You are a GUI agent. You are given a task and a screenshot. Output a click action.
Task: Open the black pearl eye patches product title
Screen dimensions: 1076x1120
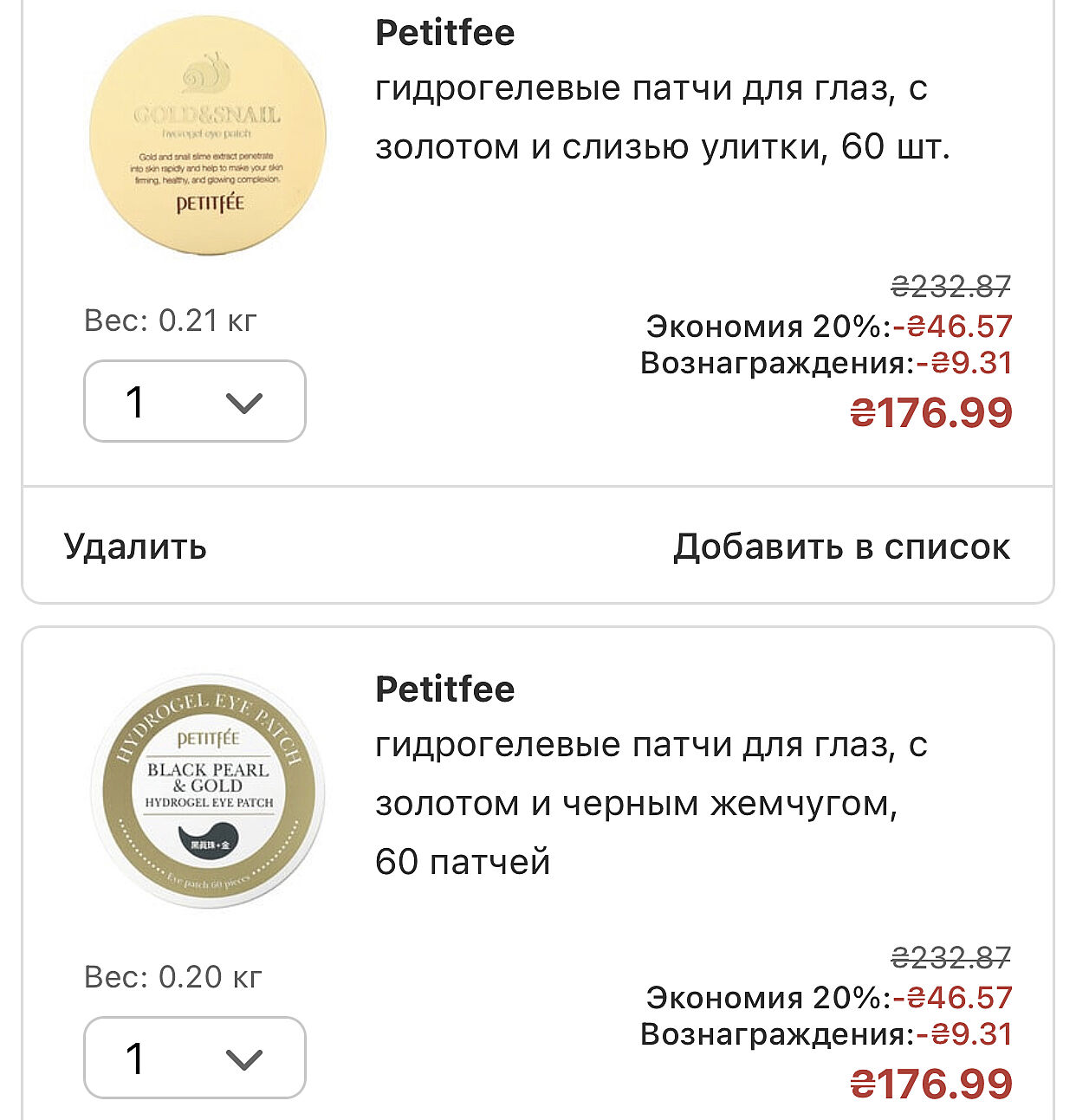(x=651, y=803)
